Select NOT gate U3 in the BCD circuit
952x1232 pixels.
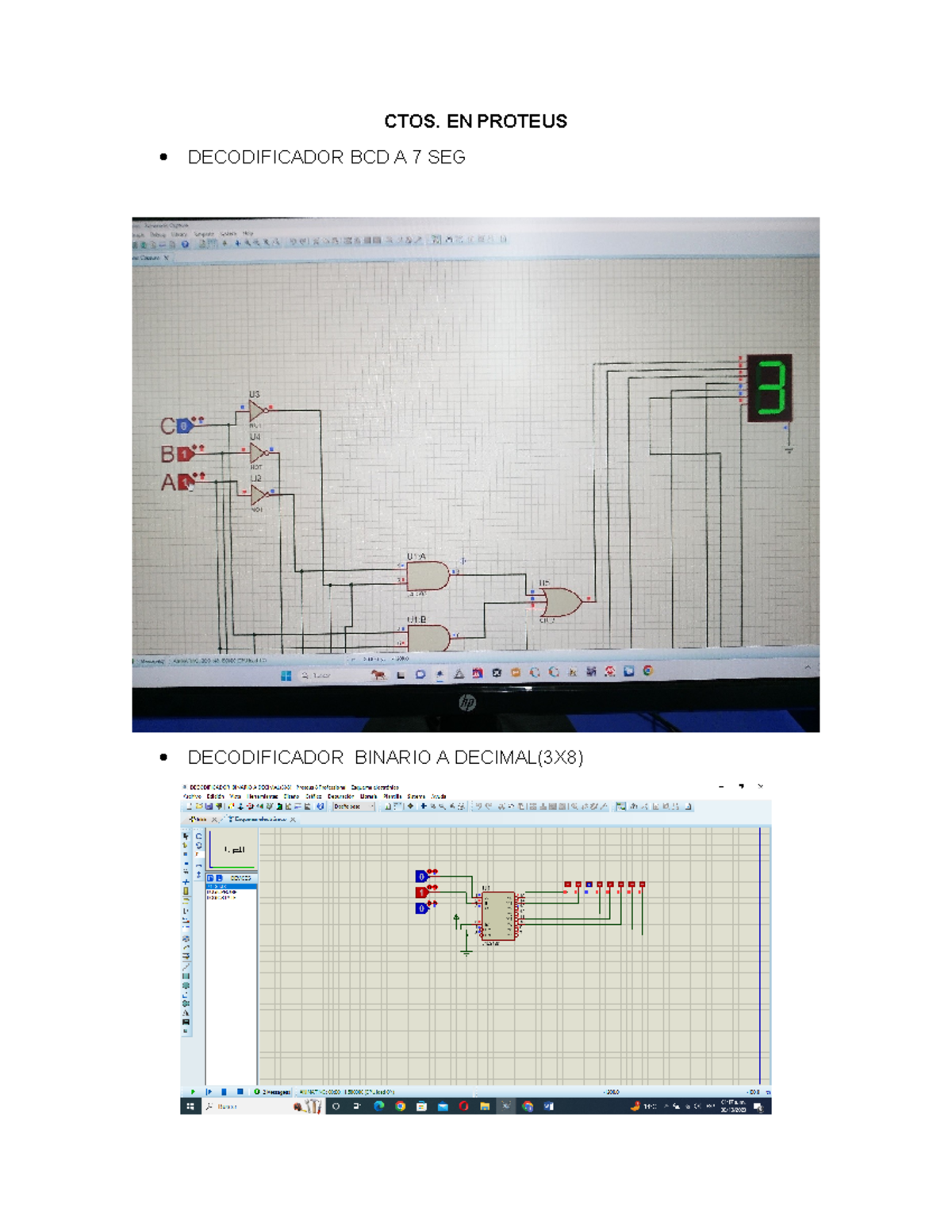(258, 410)
